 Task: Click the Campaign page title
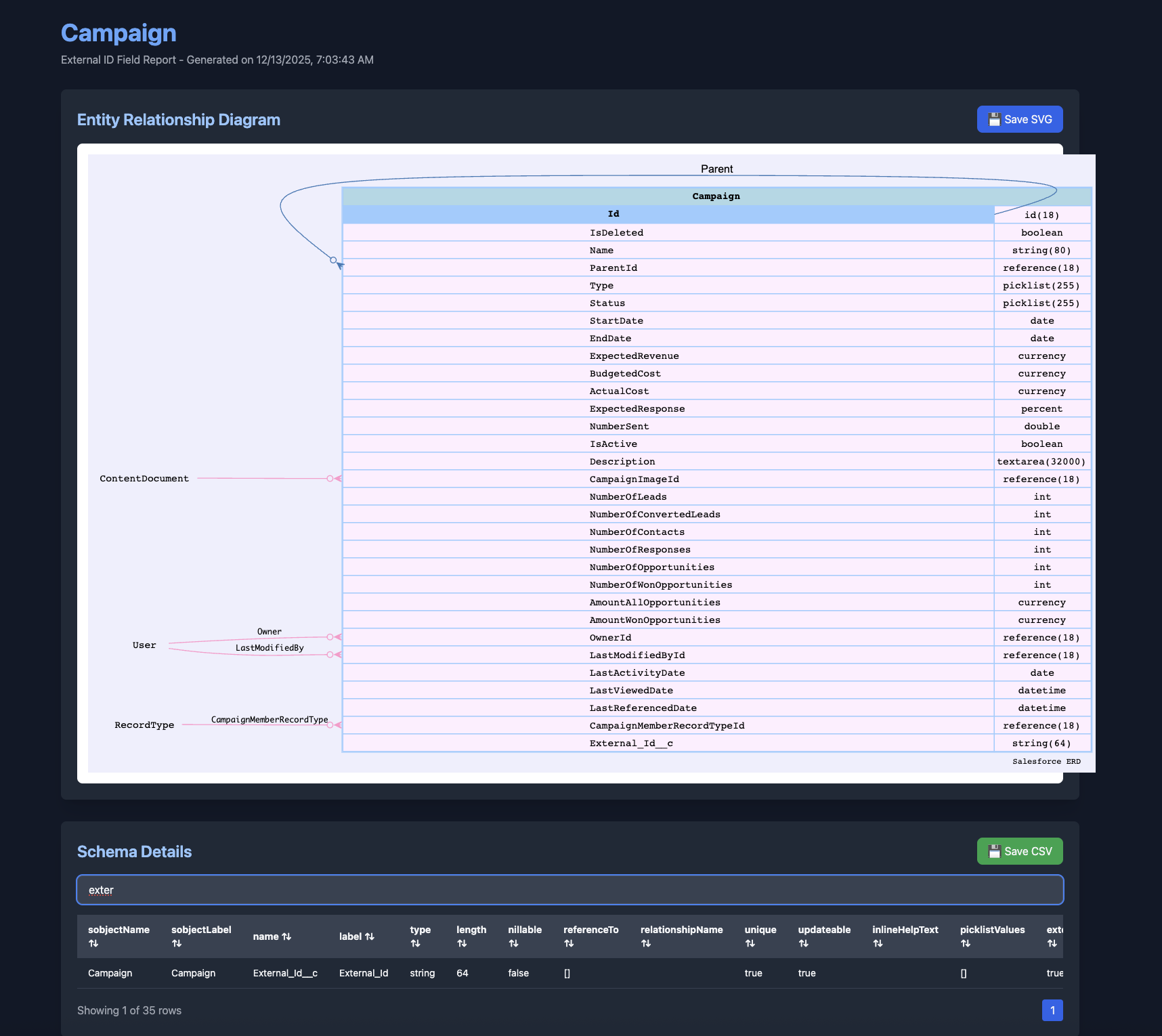(119, 33)
